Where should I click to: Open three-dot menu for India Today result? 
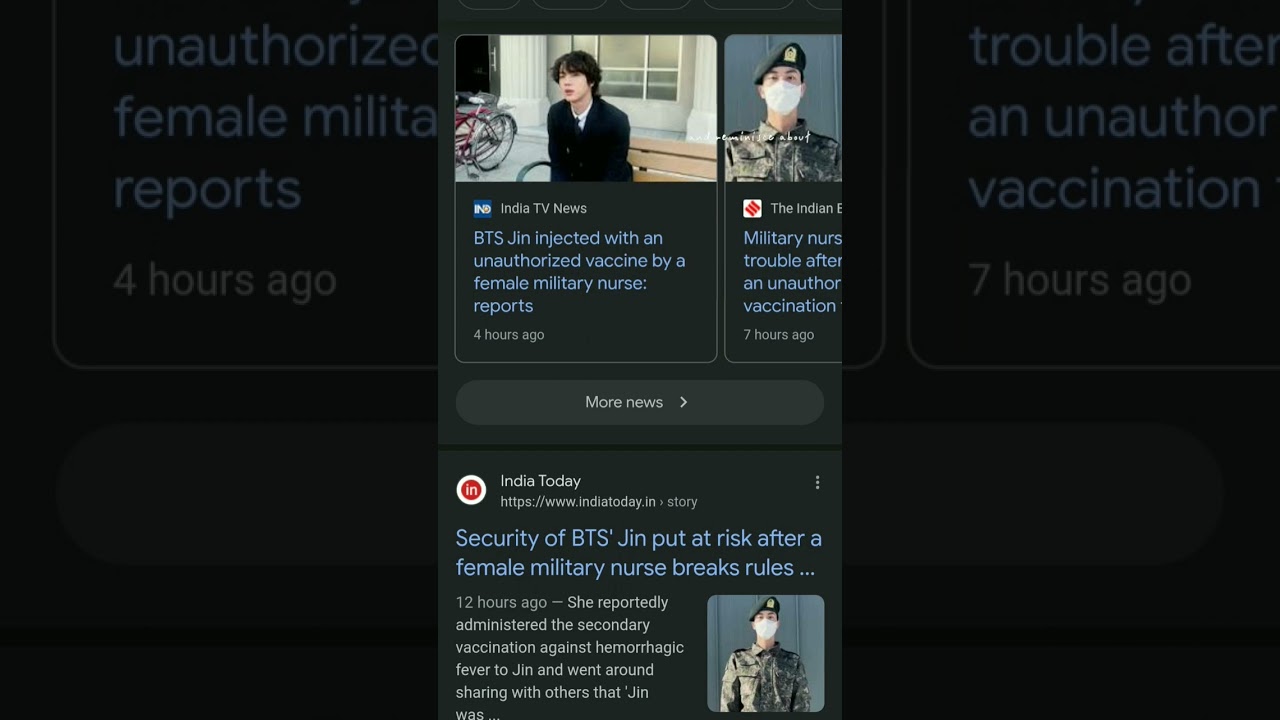(x=817, y=482)
